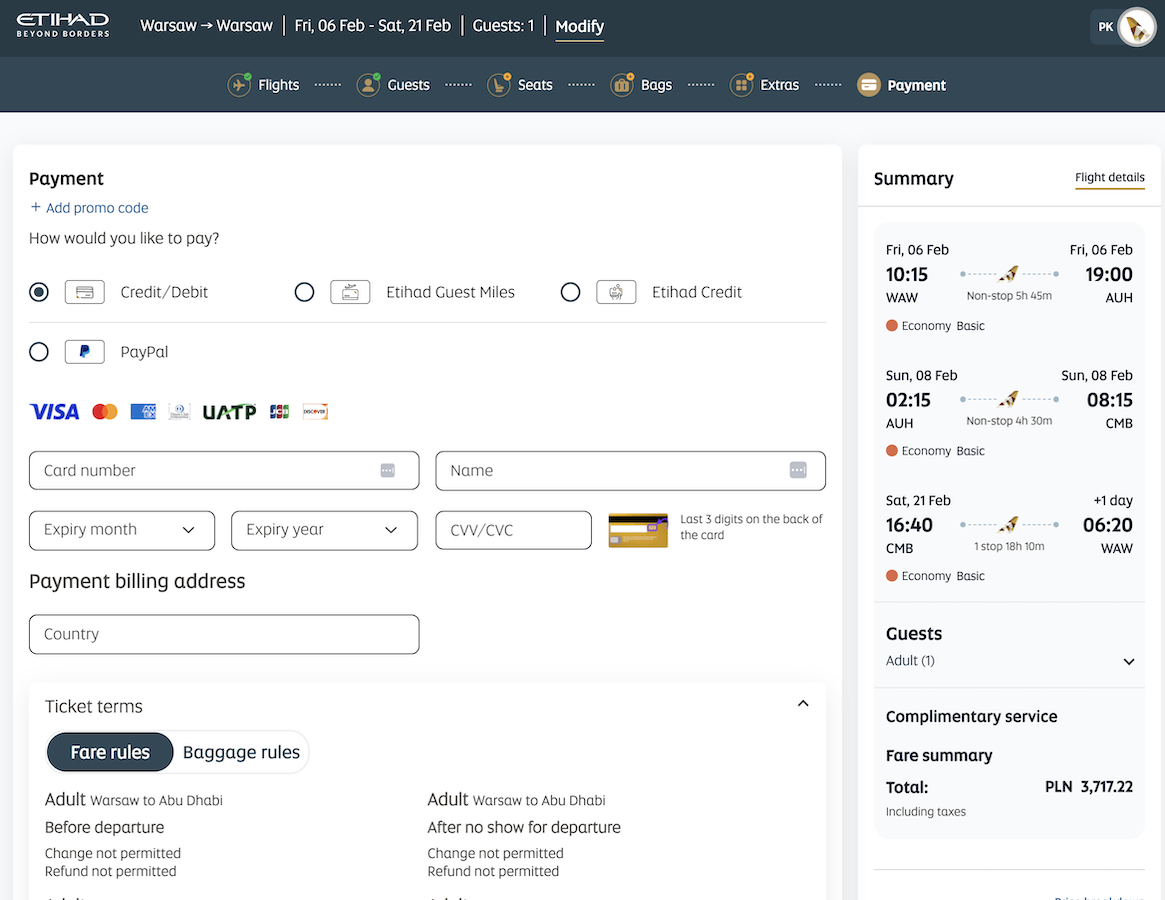Click the Seats step seat icon

[499, 85]
